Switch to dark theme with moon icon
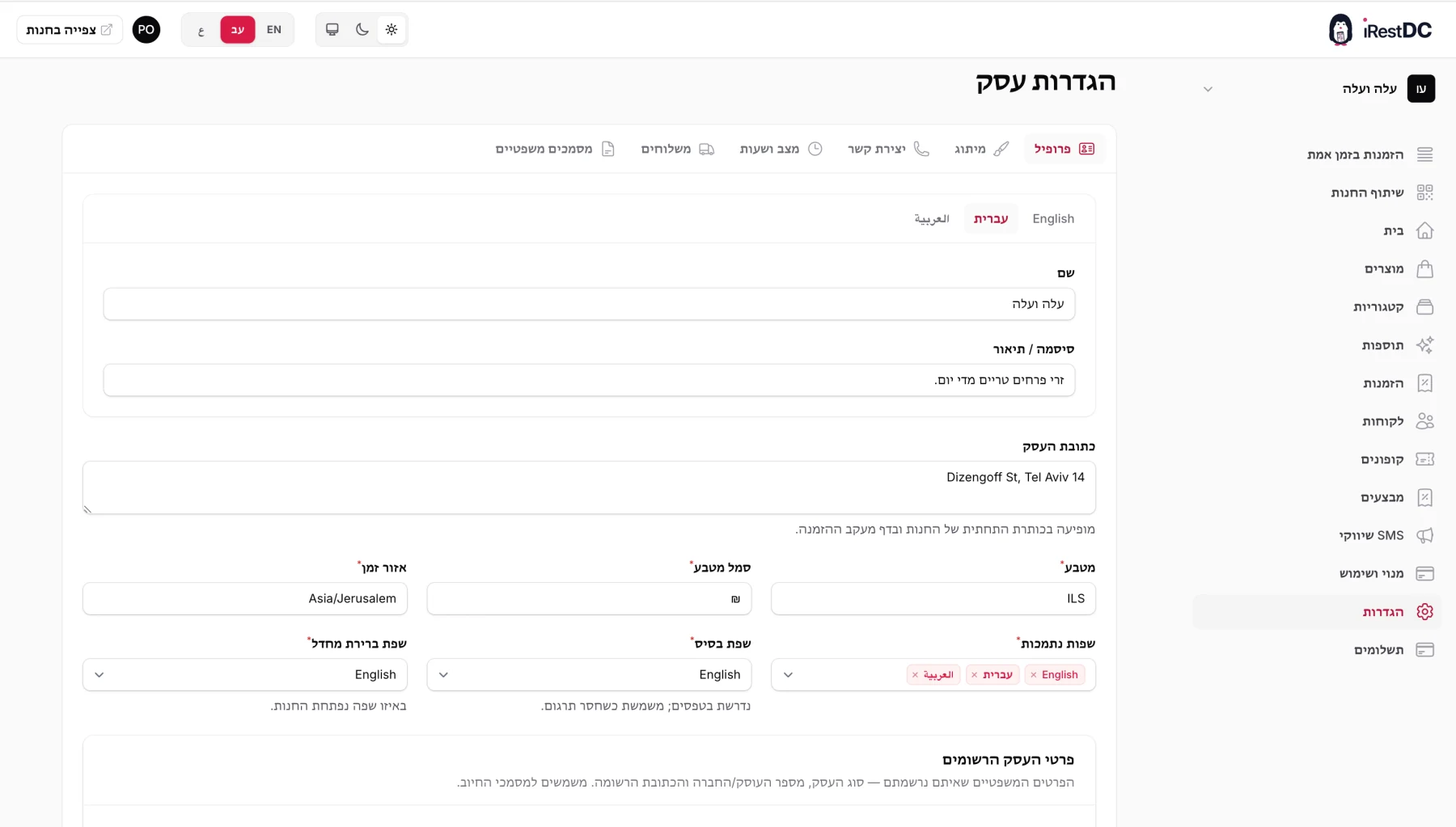 (362, 30)
